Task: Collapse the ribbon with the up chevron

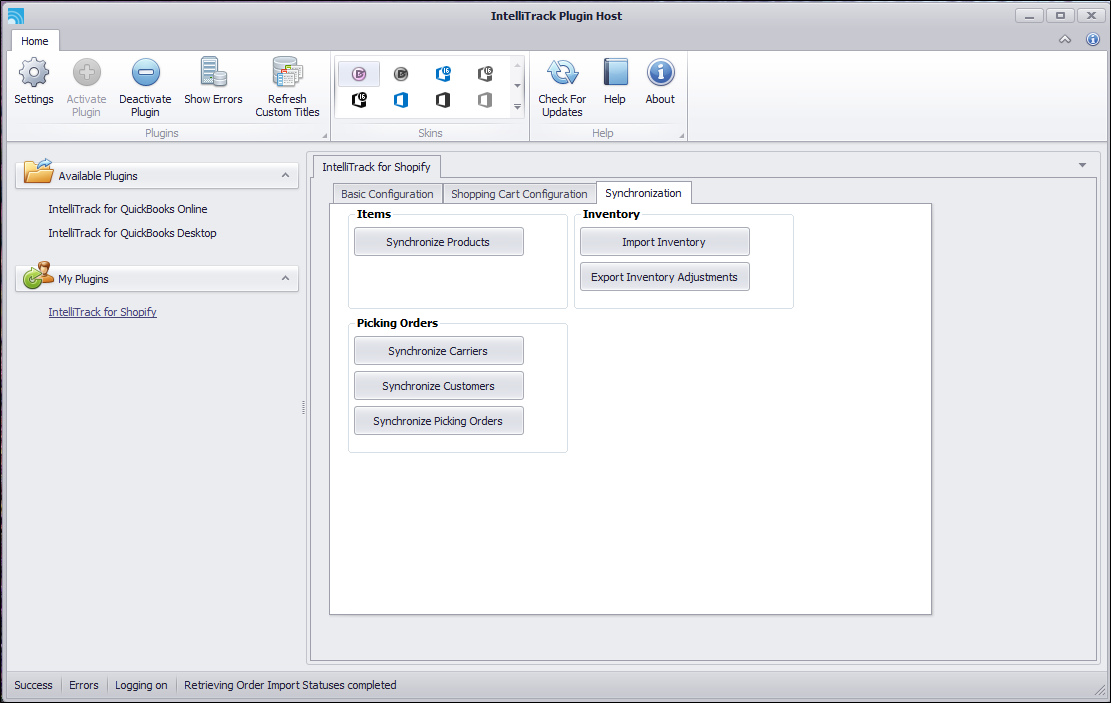Action: pos(1065,40)
